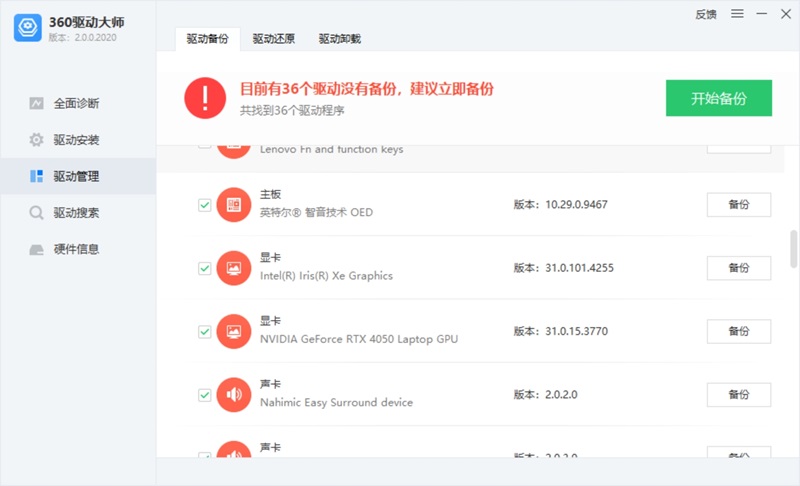
Task: Select 驱动搜索 magnifier in sidebar
Action: [37, 213]
